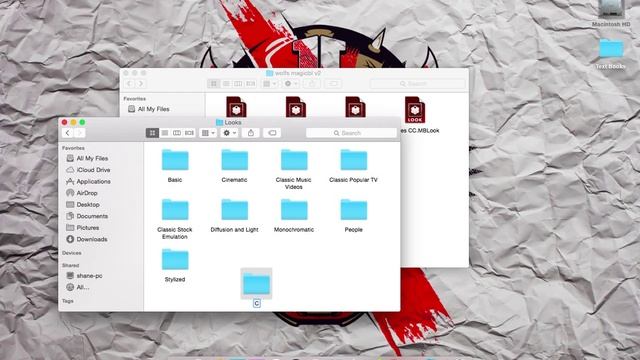Switch Looks window to Cover Flow view
Screen dimensions: 640x360
[x=189, y=133]
